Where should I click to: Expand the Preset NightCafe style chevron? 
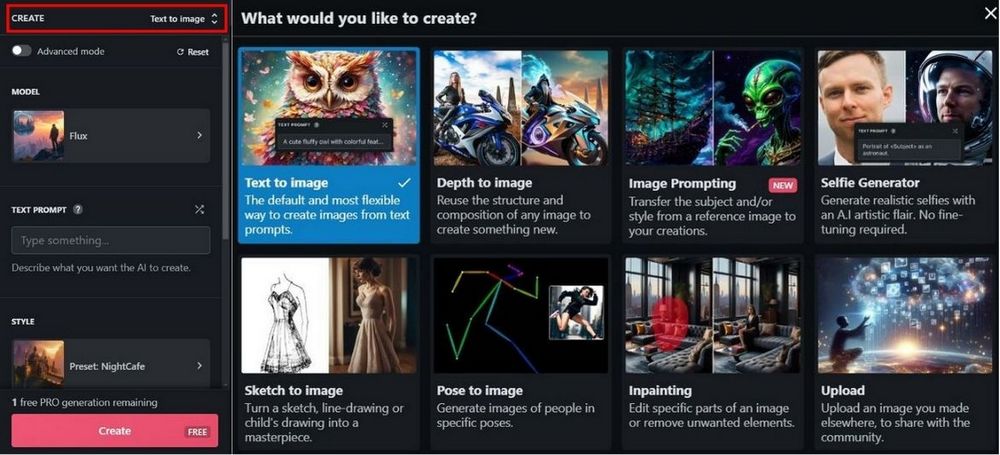click(200, 366)
